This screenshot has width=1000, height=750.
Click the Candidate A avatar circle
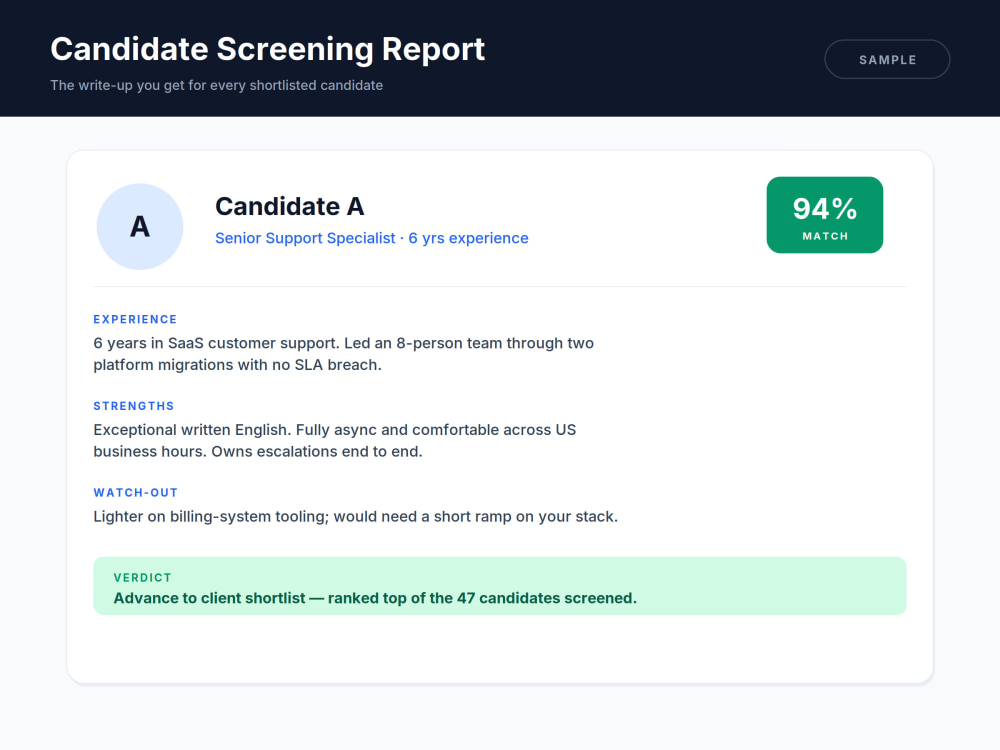140,226
